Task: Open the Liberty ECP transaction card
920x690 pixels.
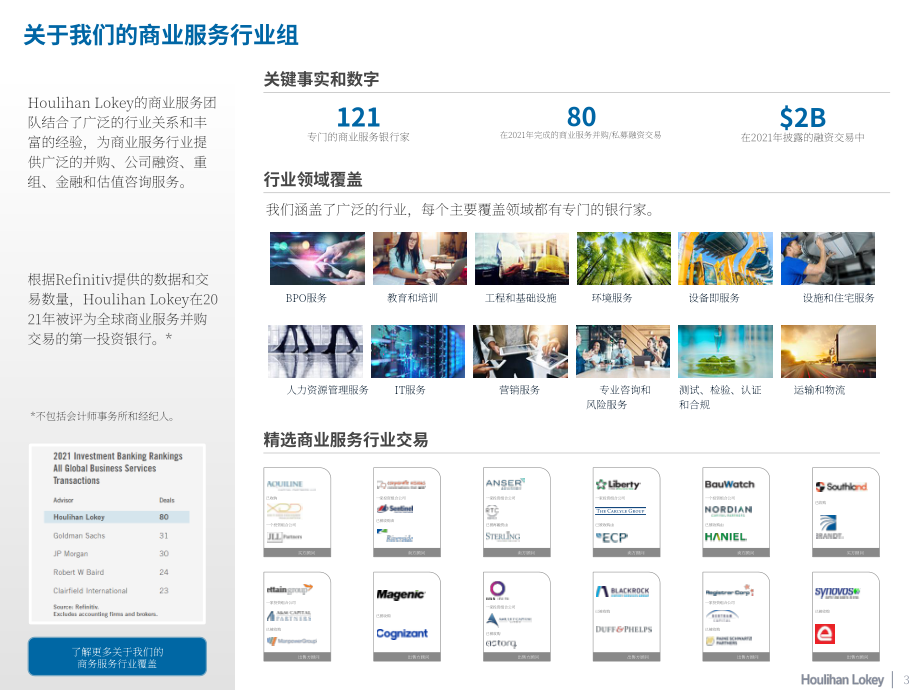Action: (x=626, y=512)
